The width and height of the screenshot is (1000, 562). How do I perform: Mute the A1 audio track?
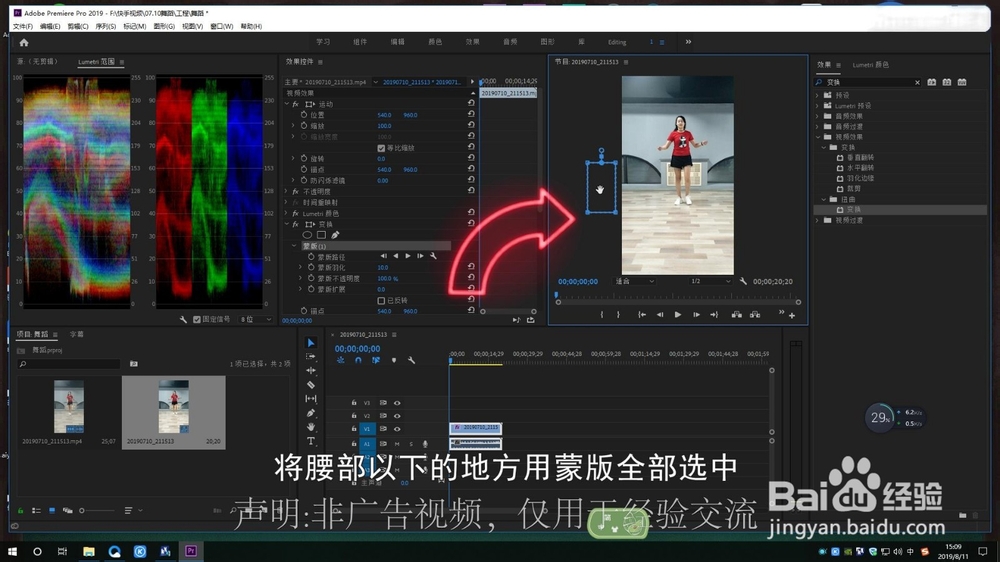pyautogui.click(x=397, y=444)
